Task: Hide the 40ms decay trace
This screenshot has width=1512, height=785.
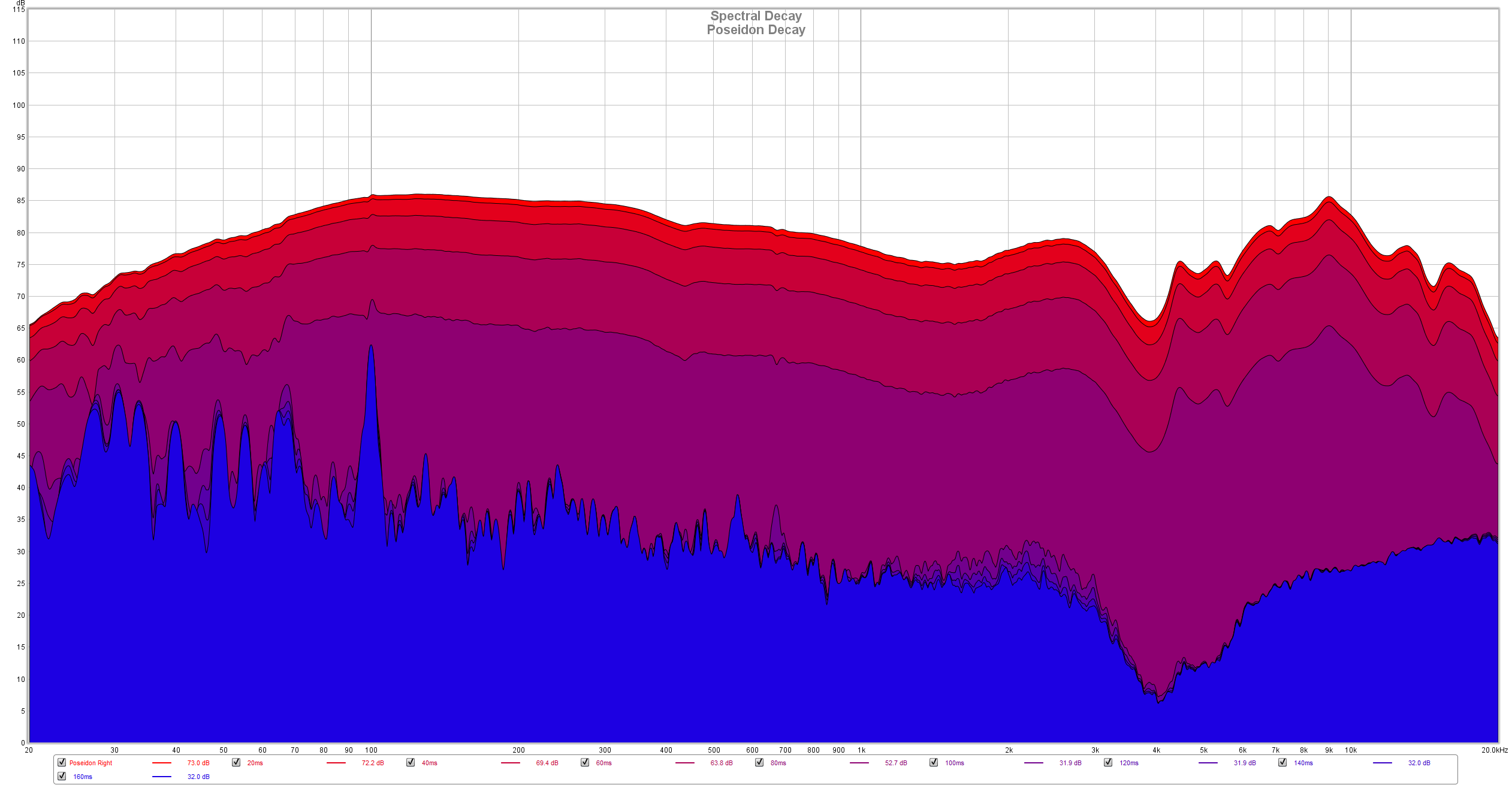Action: pos(411,762)
